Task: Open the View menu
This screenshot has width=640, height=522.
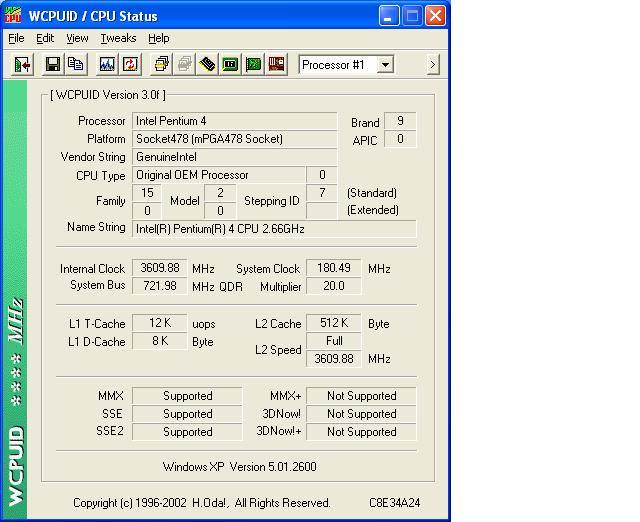Action: click(77, 38)
